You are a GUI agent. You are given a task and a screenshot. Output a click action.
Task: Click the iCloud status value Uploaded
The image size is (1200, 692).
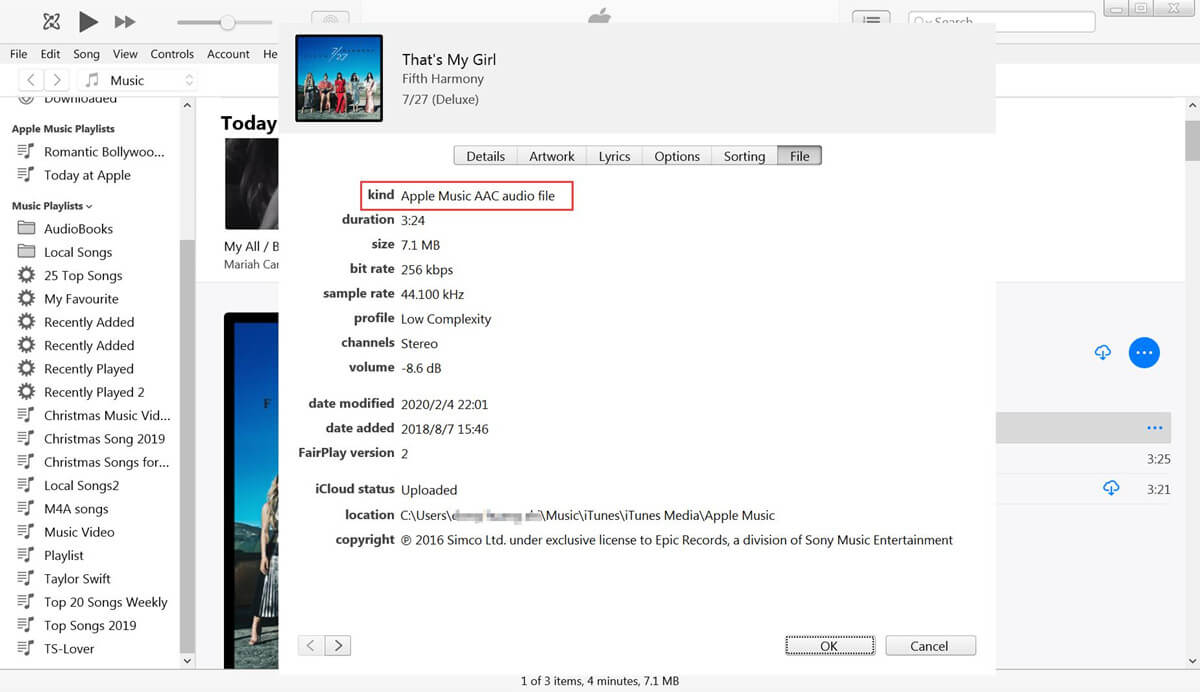(429, 490)
